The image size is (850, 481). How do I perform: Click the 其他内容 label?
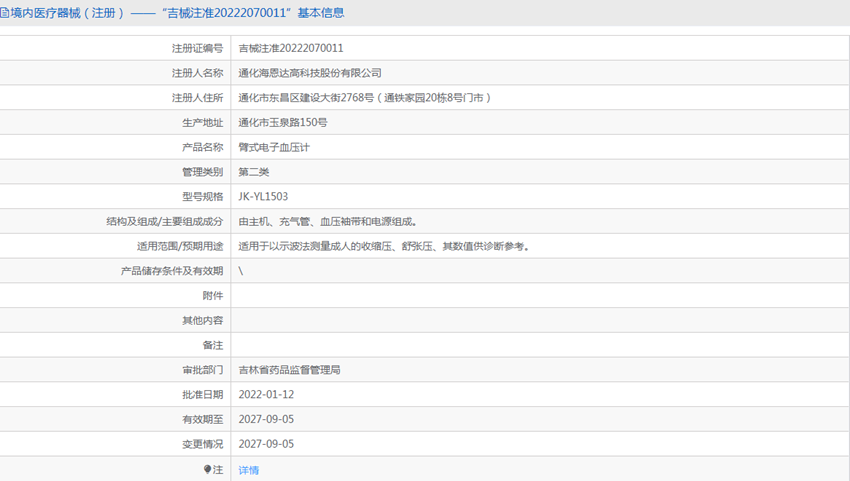pyautogui.click(x=203, y=320)
